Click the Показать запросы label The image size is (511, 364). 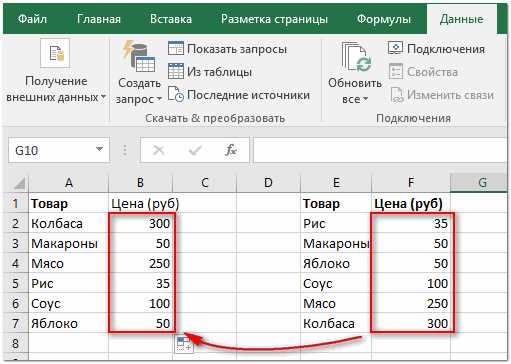(x=237, y=49)
